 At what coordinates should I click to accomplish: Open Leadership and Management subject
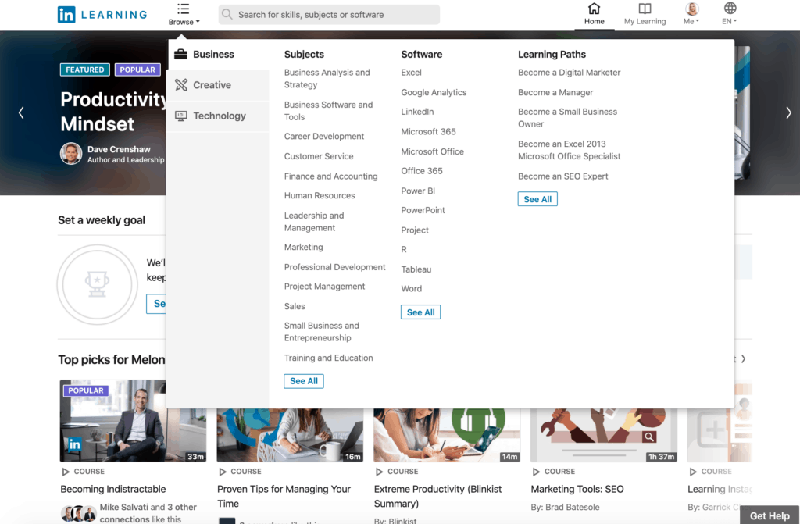pos(314,221)
